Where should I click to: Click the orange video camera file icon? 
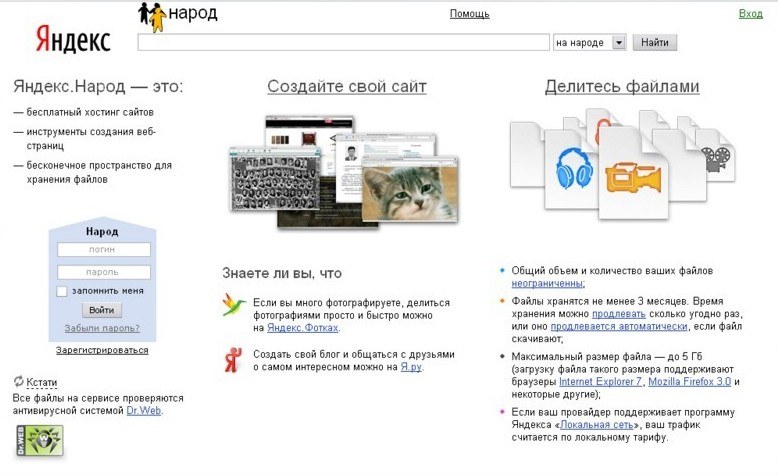click(633, 178)
